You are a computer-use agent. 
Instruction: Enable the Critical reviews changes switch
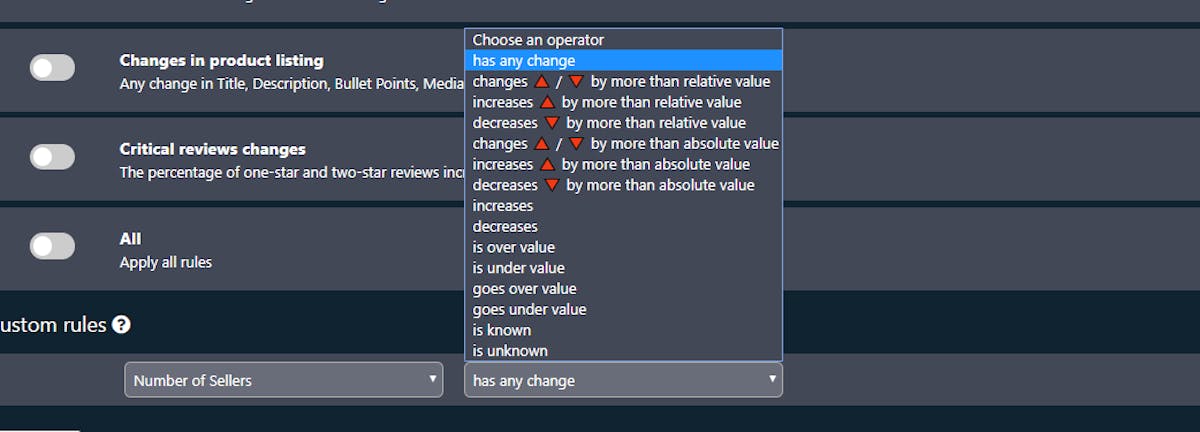tap(52, 157)
